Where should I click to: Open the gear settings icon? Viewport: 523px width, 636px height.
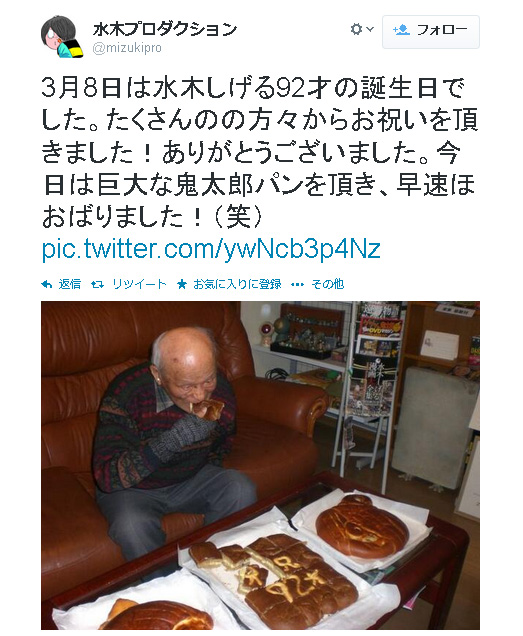tap(356, 29)
